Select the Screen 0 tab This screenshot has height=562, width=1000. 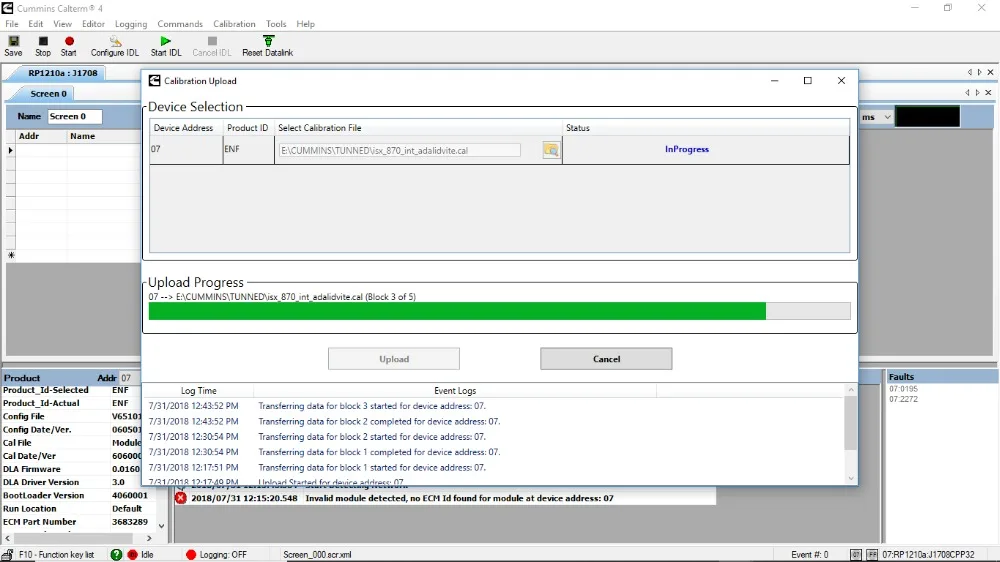coord(48,94)
